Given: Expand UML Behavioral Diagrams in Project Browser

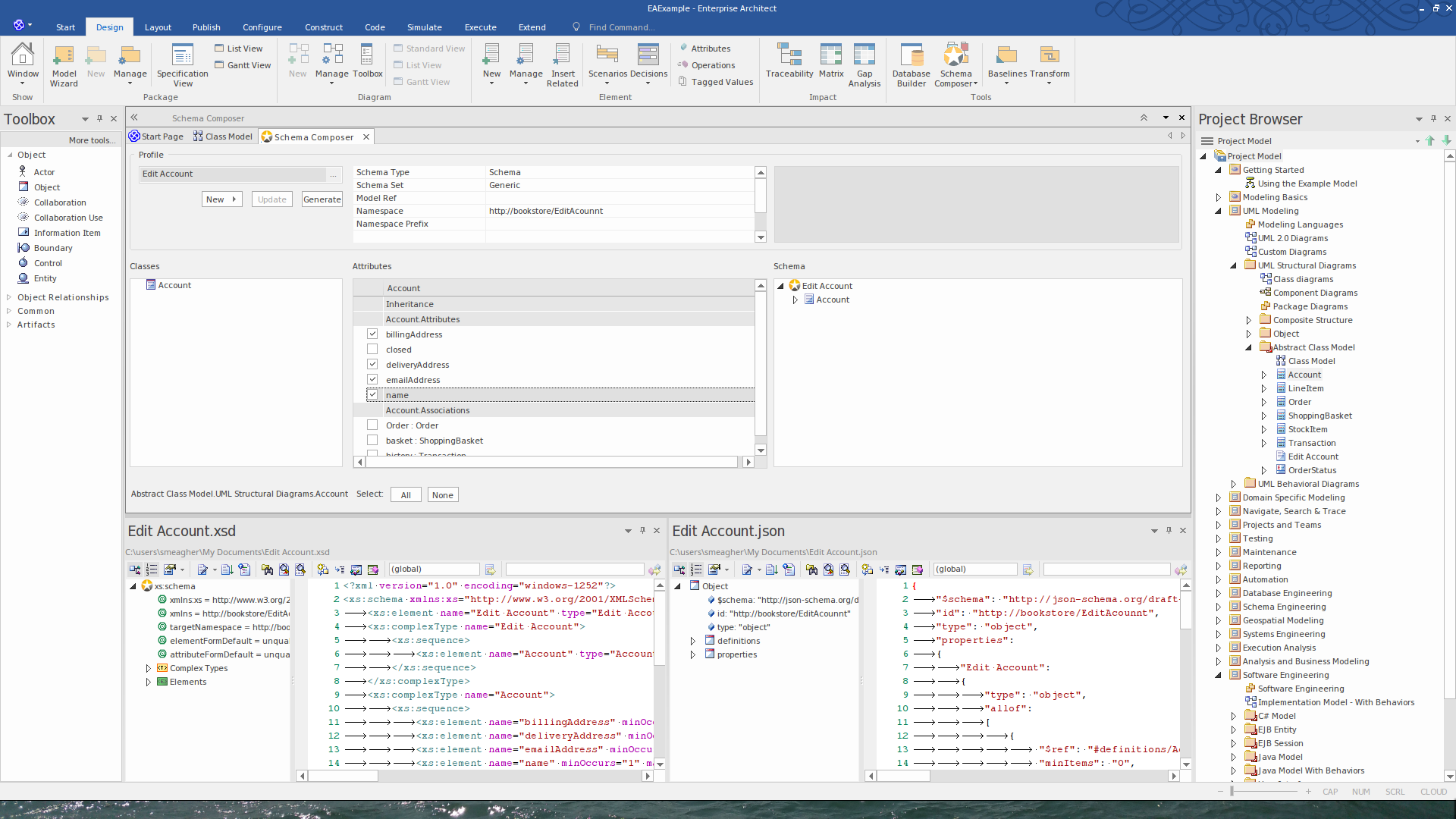Looking at the screenshot, I should (1234, 485).
